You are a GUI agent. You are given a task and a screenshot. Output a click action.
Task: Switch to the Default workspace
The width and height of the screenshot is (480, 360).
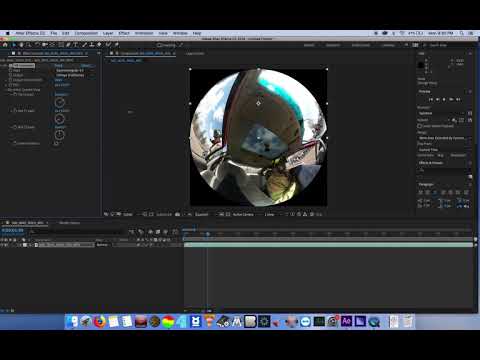click(309, 45)
